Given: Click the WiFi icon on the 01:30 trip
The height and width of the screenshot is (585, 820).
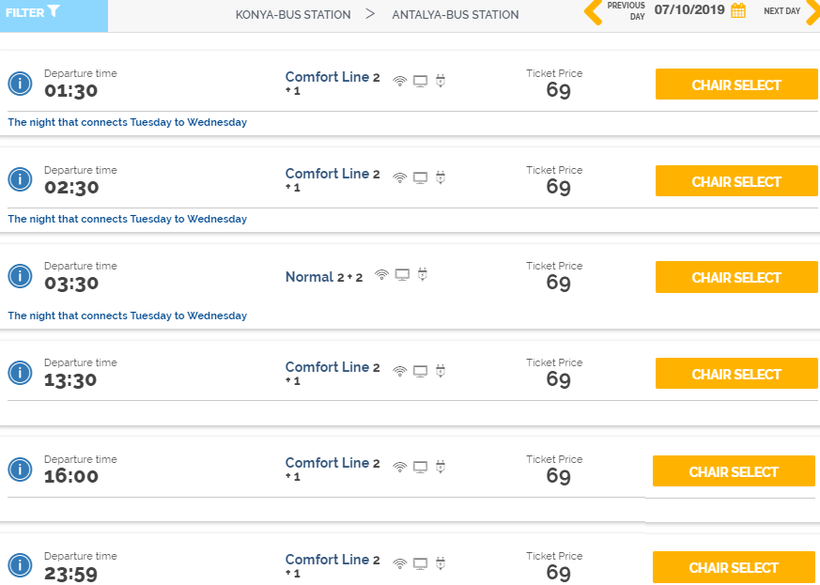Looking at the screenshot, I should (x=400, y=81).
